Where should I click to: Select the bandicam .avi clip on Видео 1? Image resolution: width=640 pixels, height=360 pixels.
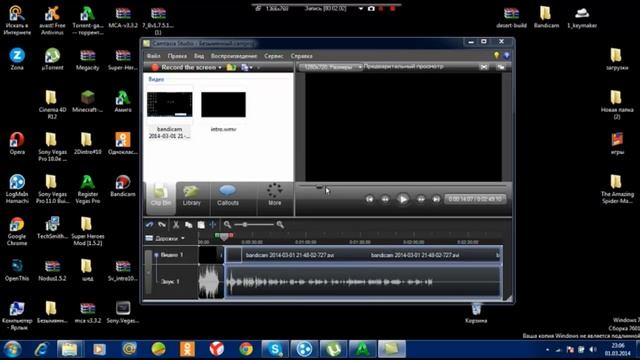[x=363, y=255]
